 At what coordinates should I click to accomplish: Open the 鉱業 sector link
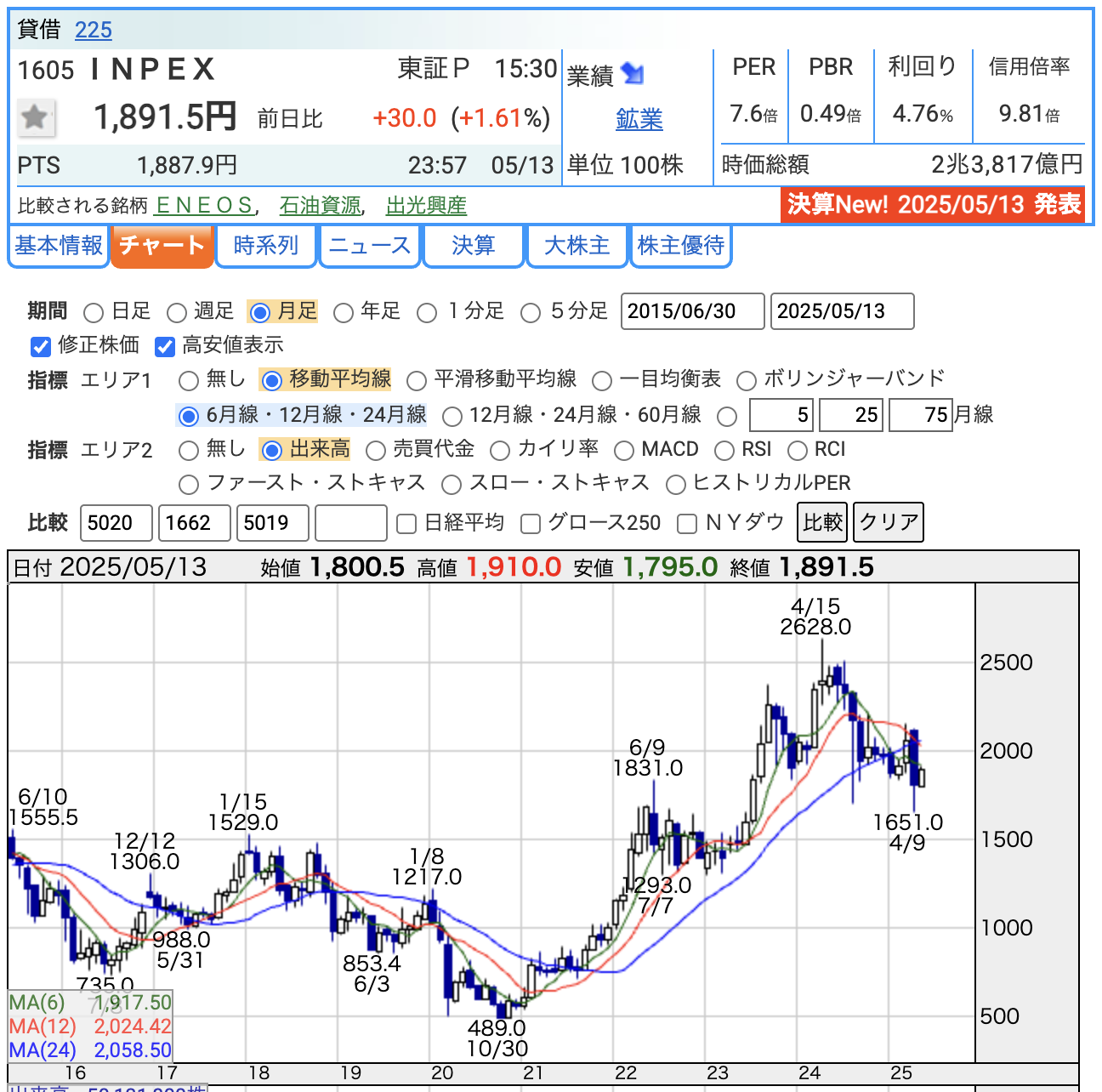(x=639, y=119)
